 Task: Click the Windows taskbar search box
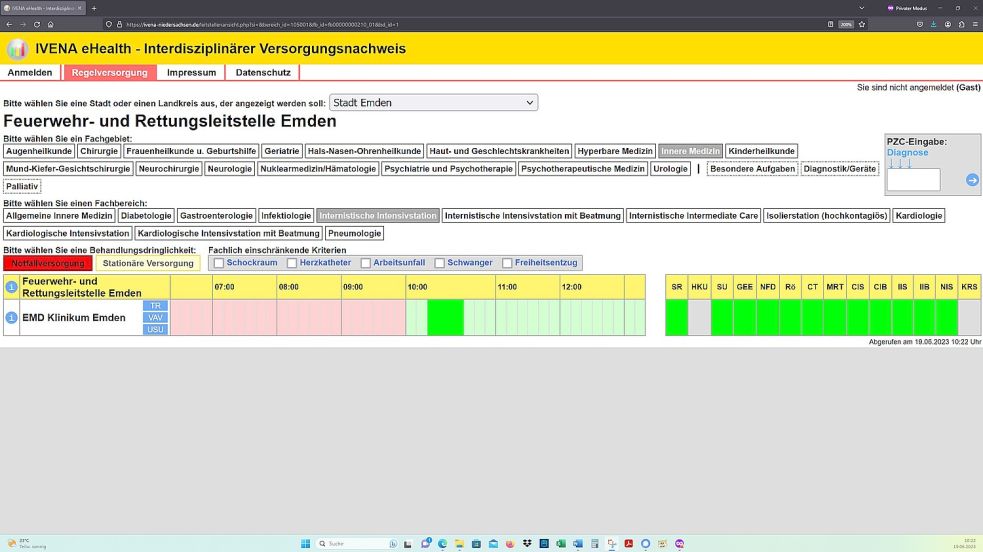point(357,544)
